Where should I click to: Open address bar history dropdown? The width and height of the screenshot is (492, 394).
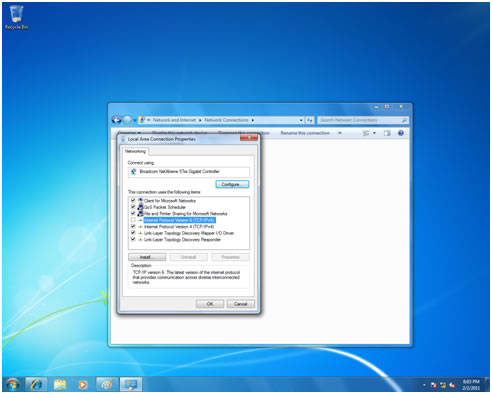click(x=301, y=120)
